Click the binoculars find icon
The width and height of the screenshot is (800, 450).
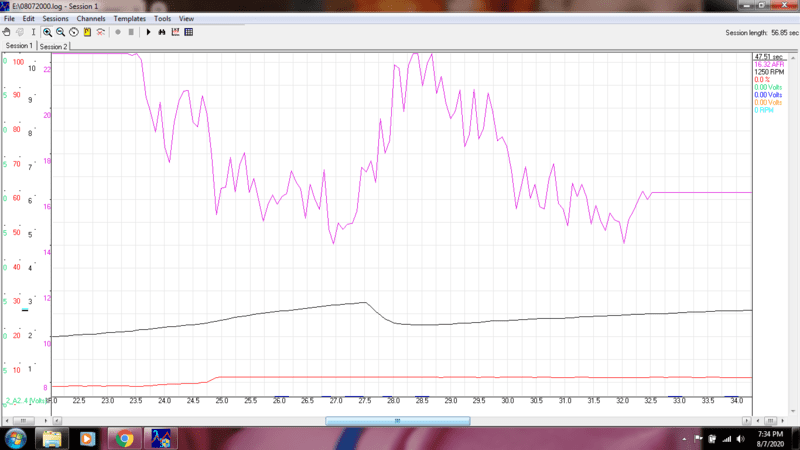(x=162, y=32)
